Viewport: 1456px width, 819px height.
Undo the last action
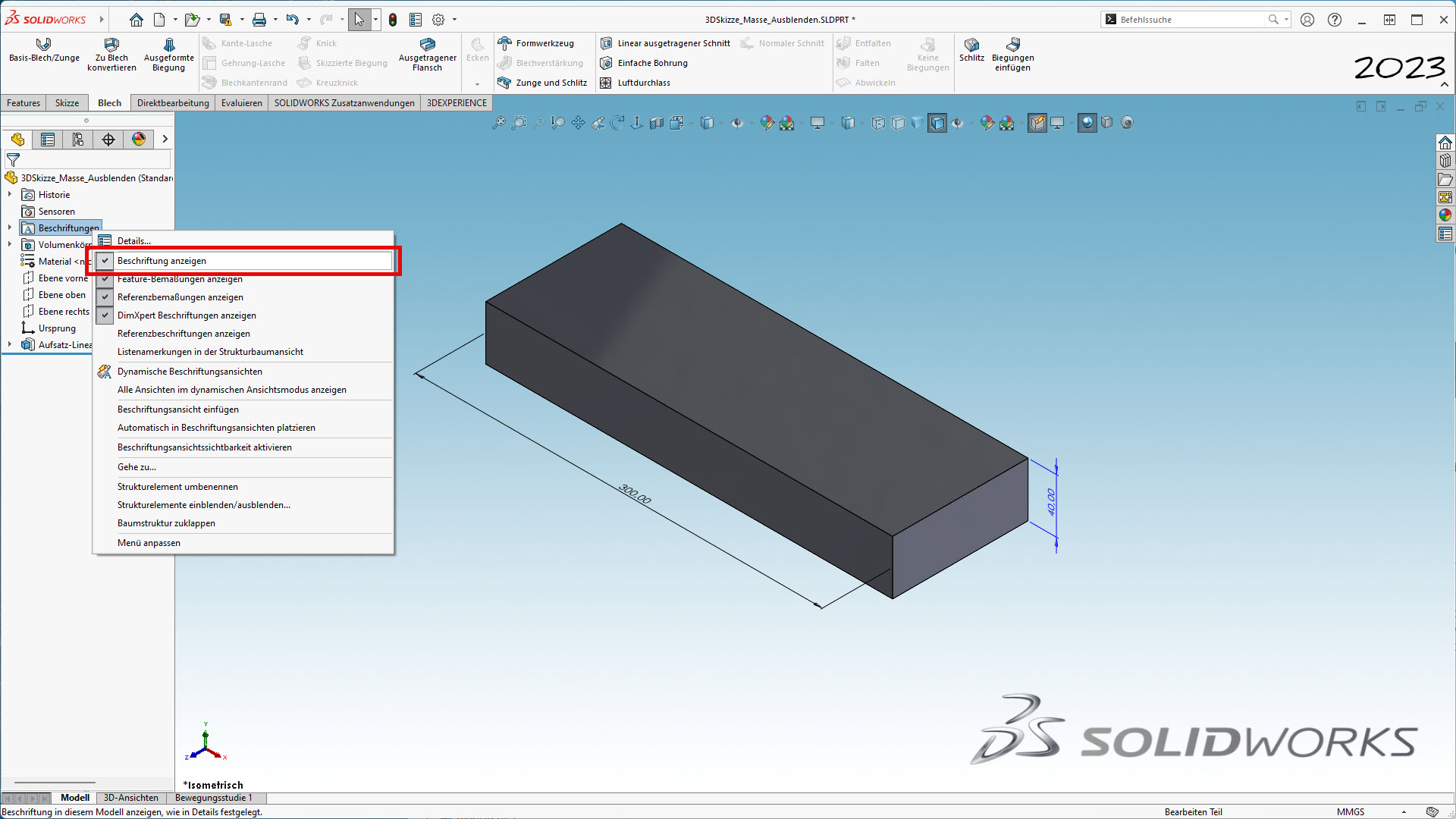[292, 20]
